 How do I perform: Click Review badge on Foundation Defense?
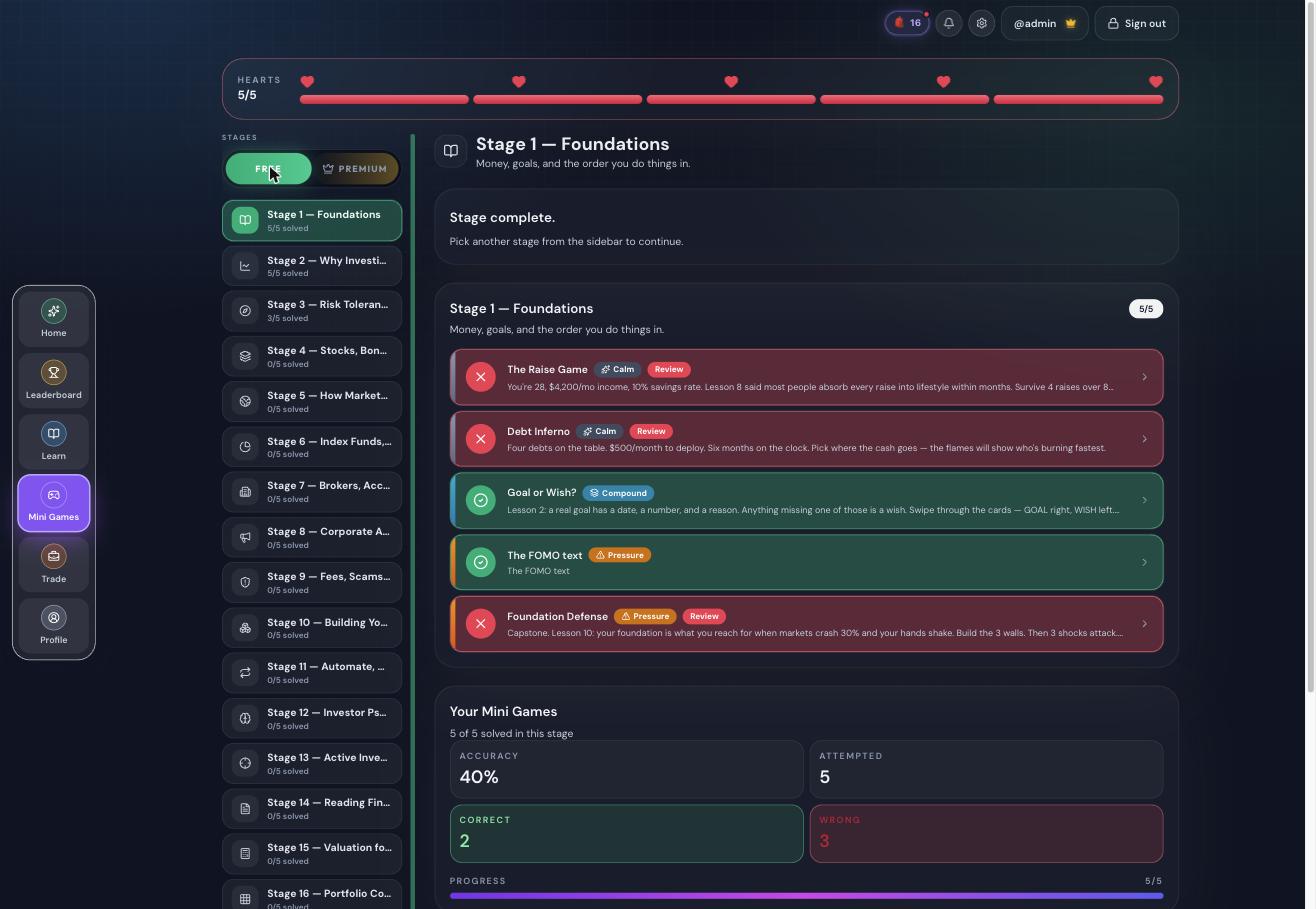tap(704, 616)
